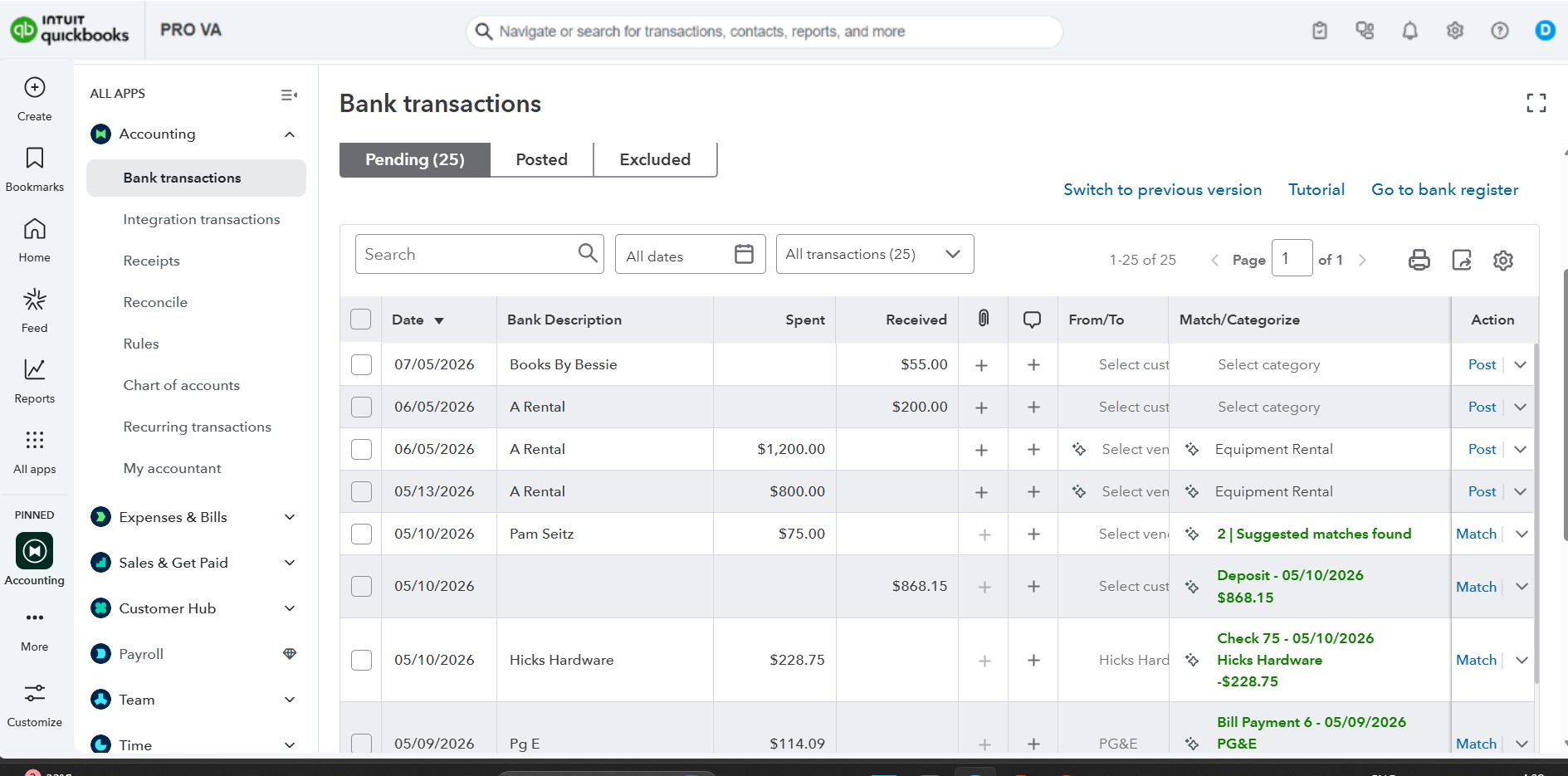This screenshot has height=776, width=1568.
Task: Click the Go to bank register link
Action: [x=1444, y=189]
